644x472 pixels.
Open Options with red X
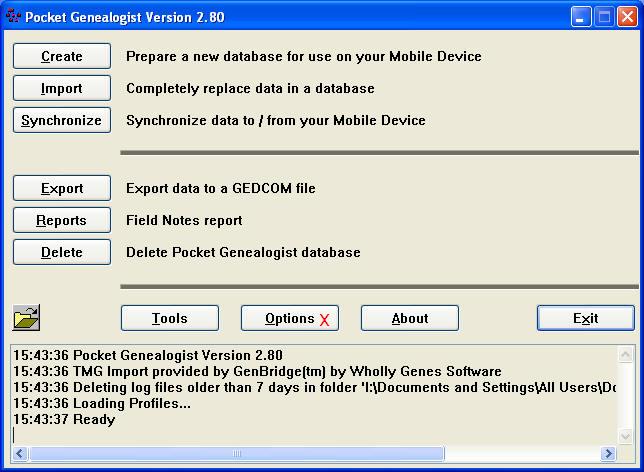[x=290, y=318]
